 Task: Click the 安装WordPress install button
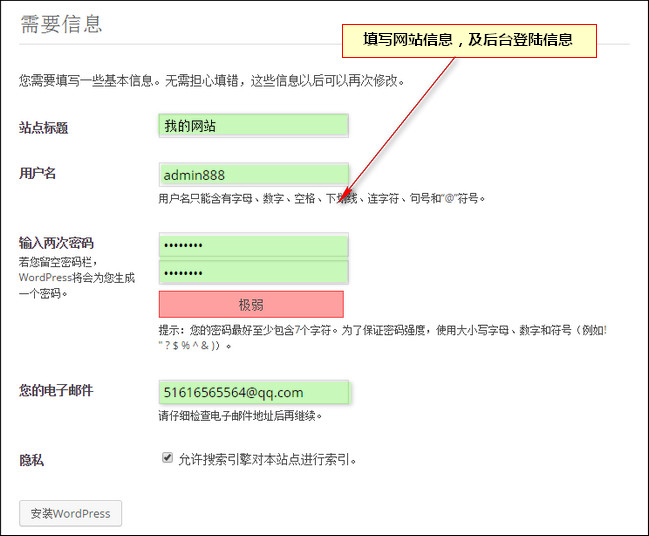pyautogui.click(x=70, y=513)
